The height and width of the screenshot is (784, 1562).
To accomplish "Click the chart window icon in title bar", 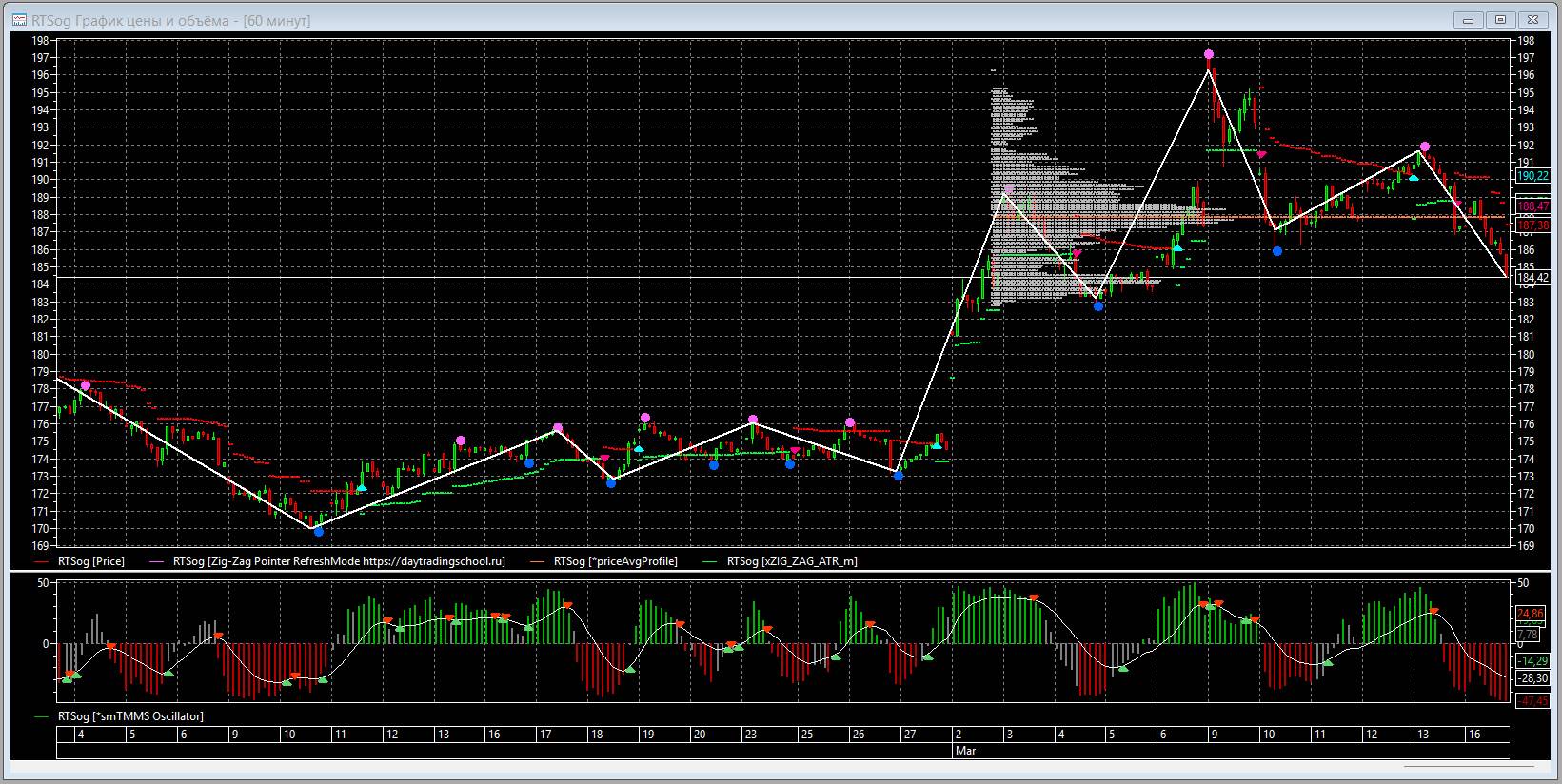I will [19, 20].
